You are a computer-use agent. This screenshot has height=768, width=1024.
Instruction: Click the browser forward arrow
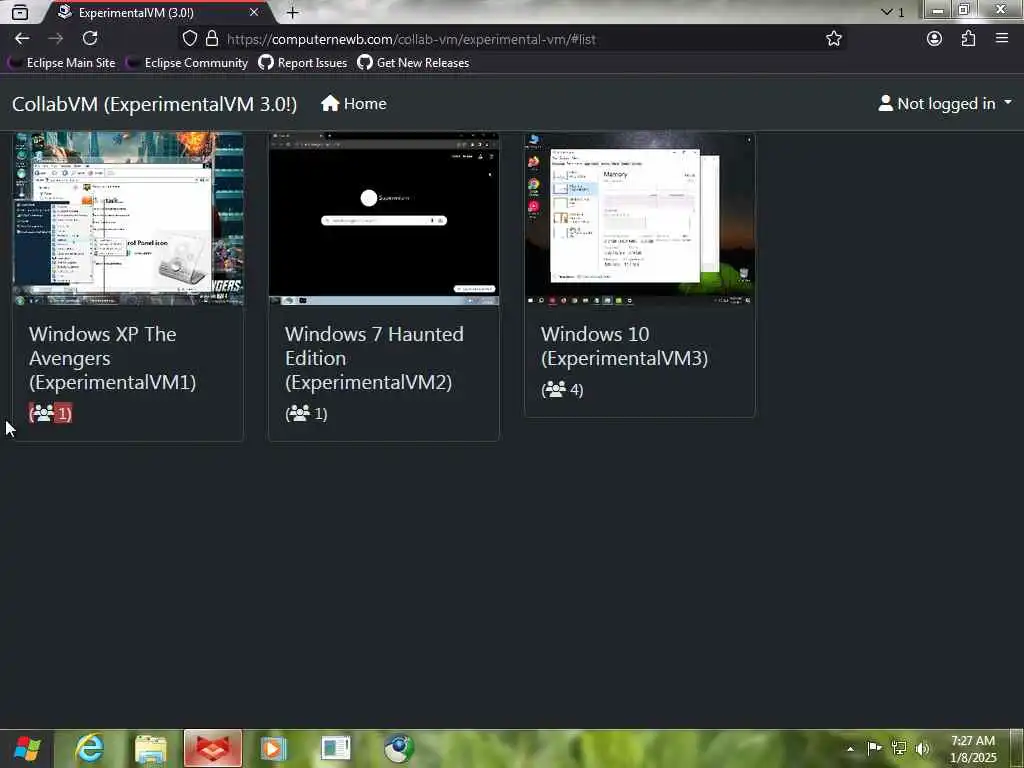tap(56, 39)
